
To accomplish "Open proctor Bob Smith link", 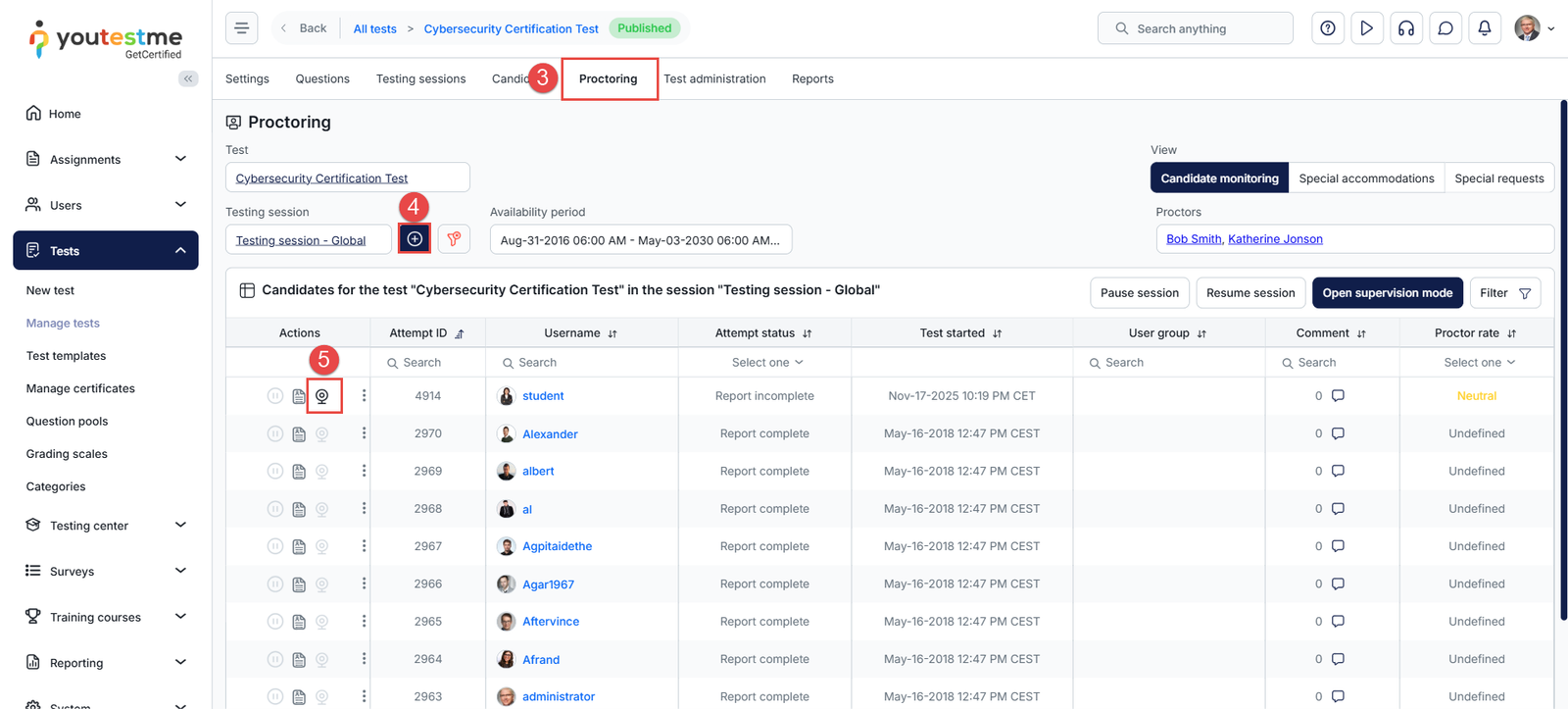I will (1194, 239).
